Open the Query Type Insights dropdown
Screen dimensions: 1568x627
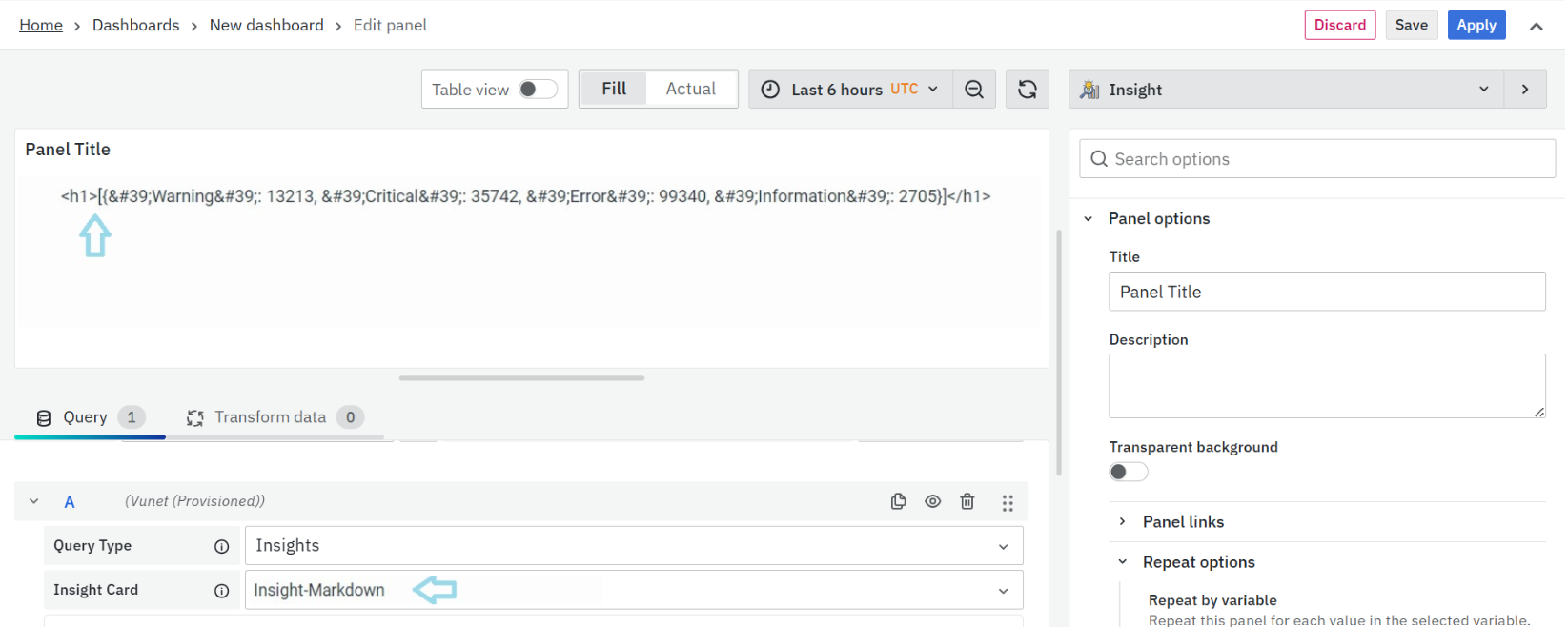[x=633, y=546]
